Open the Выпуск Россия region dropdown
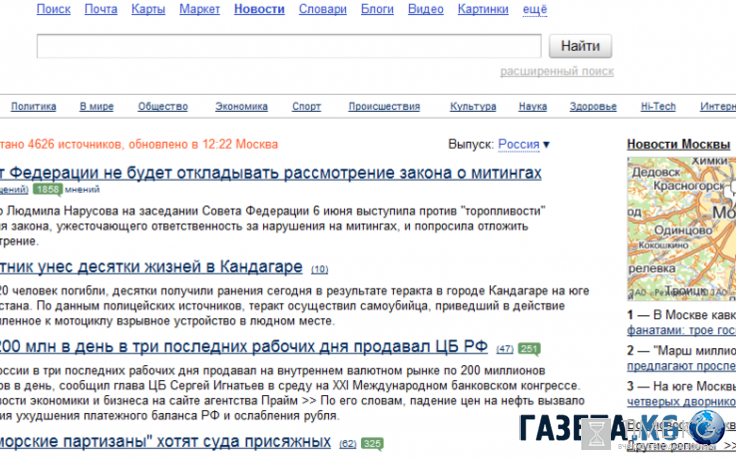 (523, 144)
